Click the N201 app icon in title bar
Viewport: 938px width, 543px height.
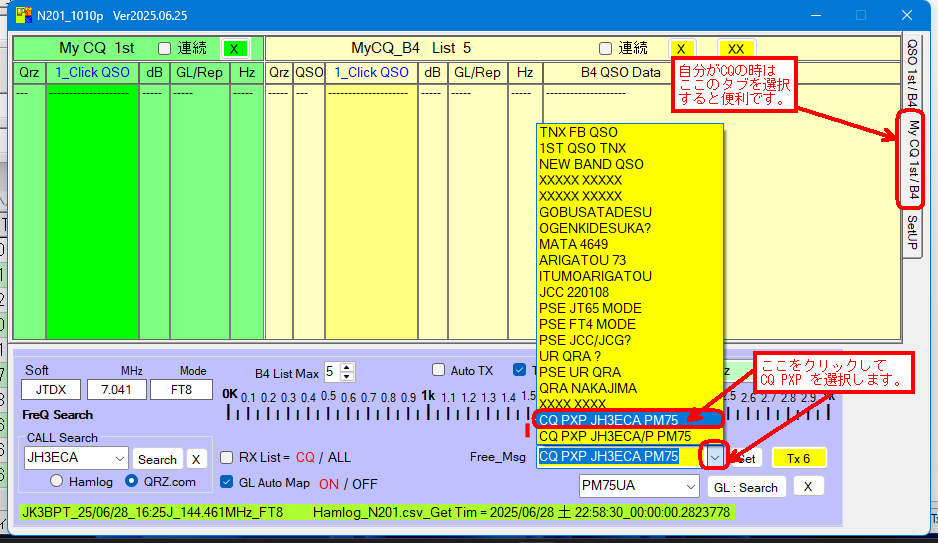pos(24,15)
